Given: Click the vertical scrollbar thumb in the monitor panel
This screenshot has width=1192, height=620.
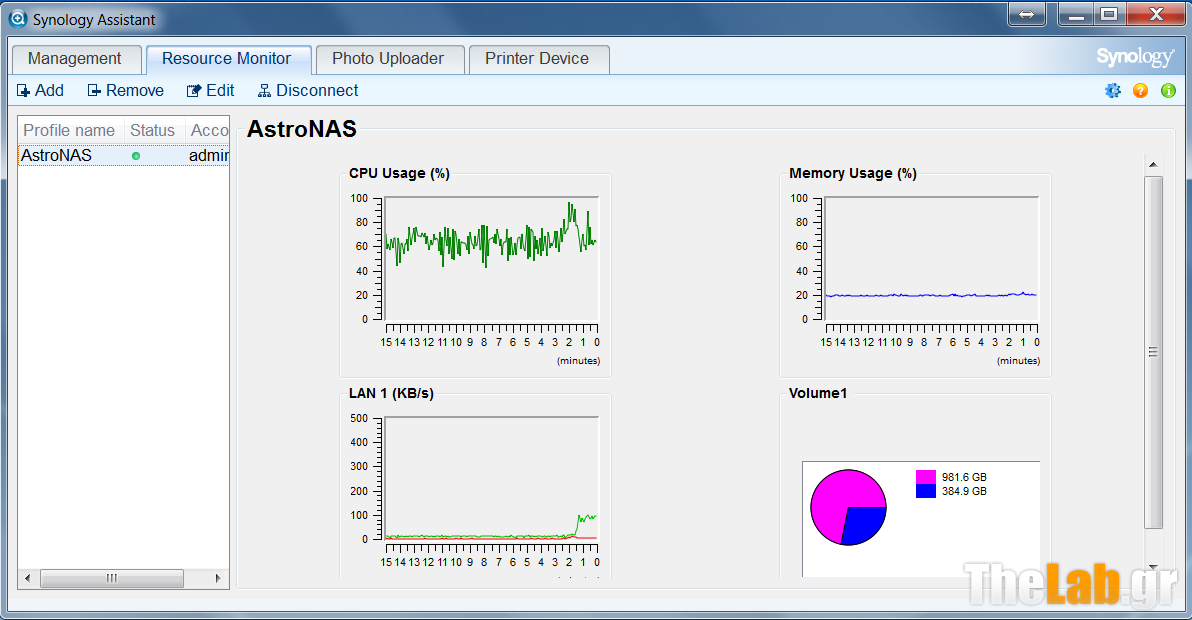Looking at the screenshot, I should click(1153, 353).
